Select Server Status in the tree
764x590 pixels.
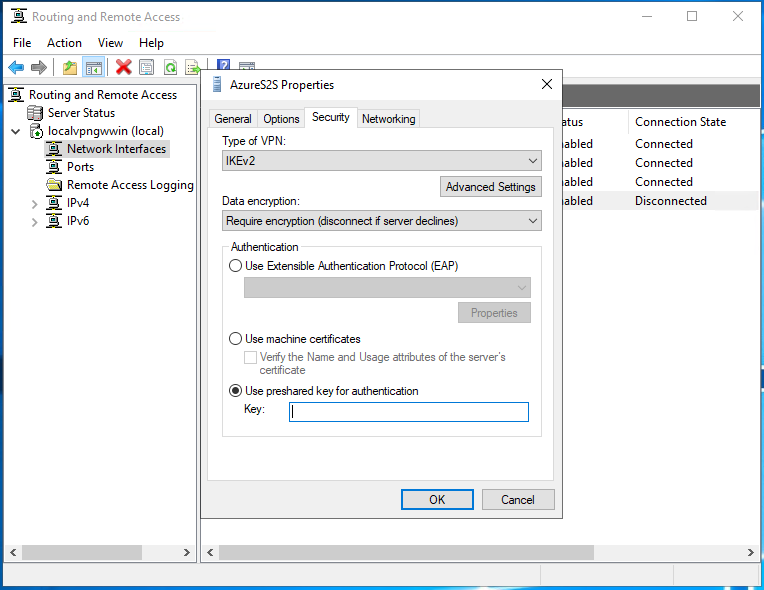click(81, 113)
